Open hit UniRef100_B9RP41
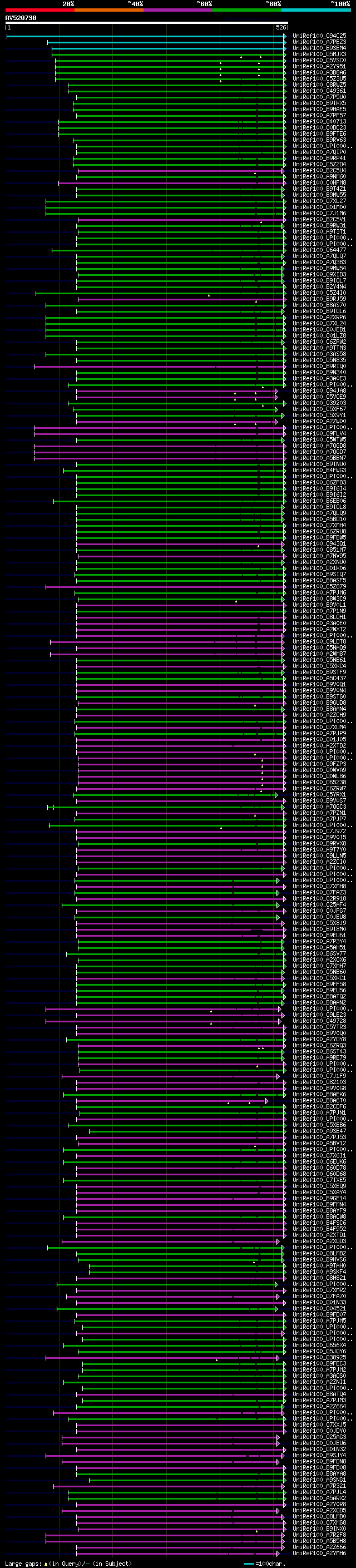 pos(319,159)
